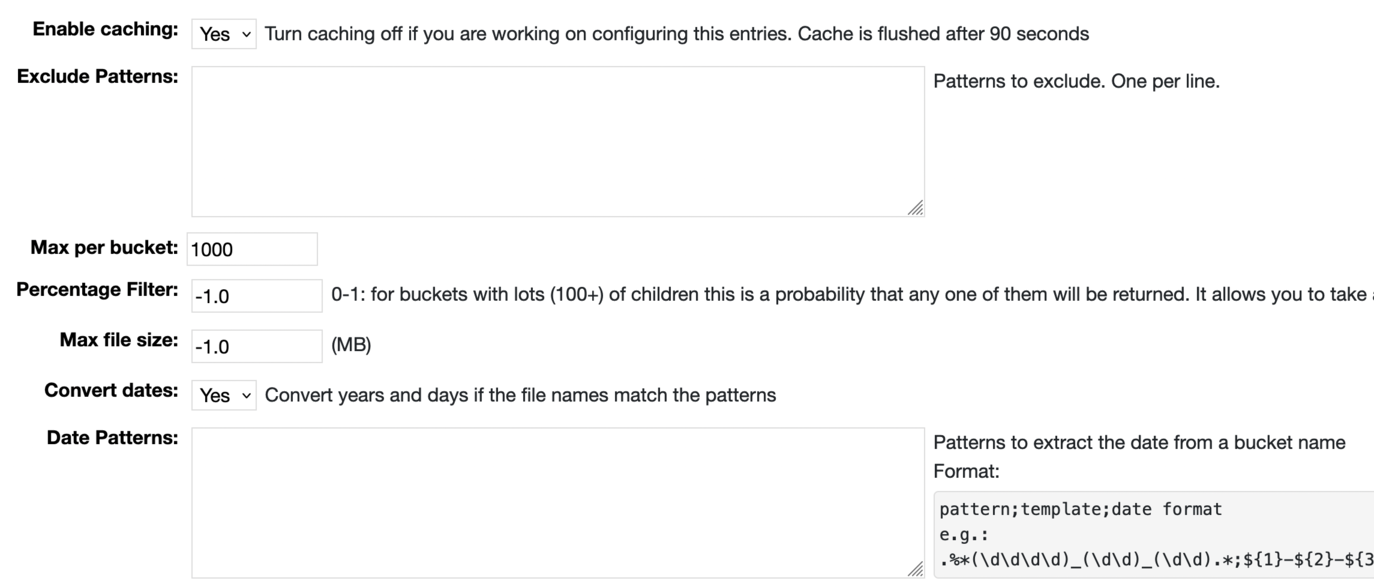Click inside the Exclude Patterns text area

pos(557,141)
